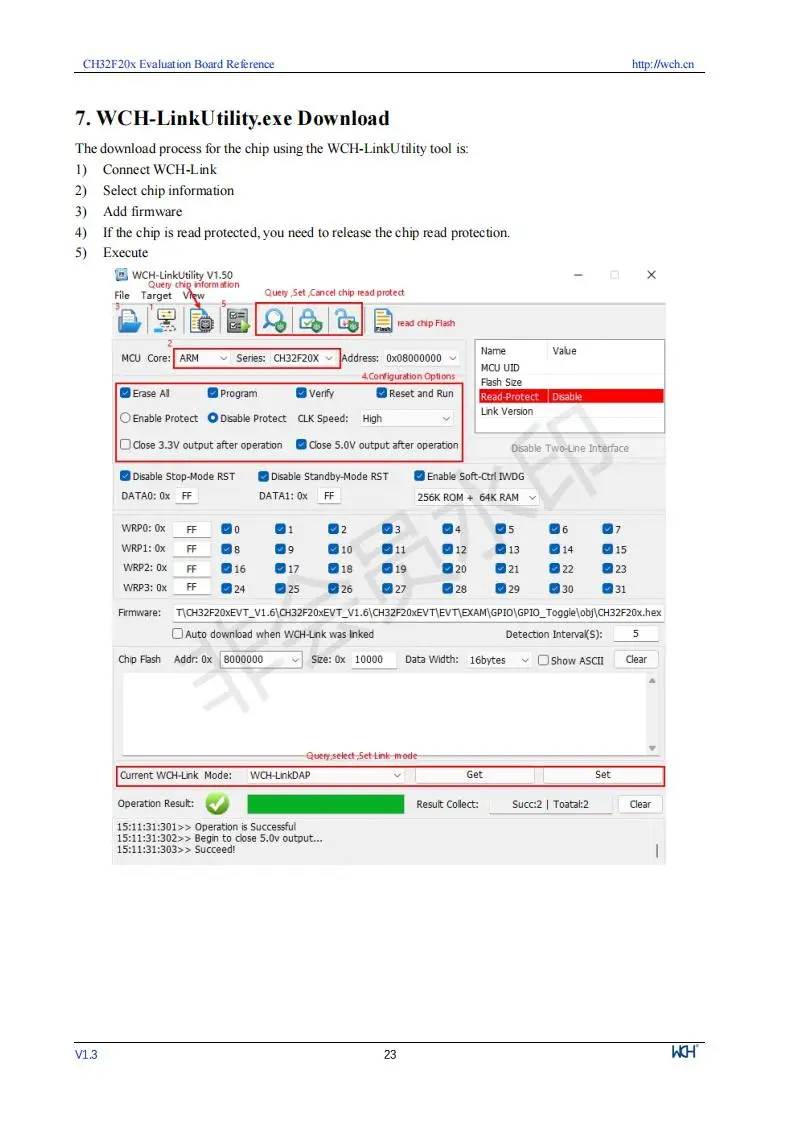Click the Size 10000 input field
793x1123 pixels.
(373, 660)
